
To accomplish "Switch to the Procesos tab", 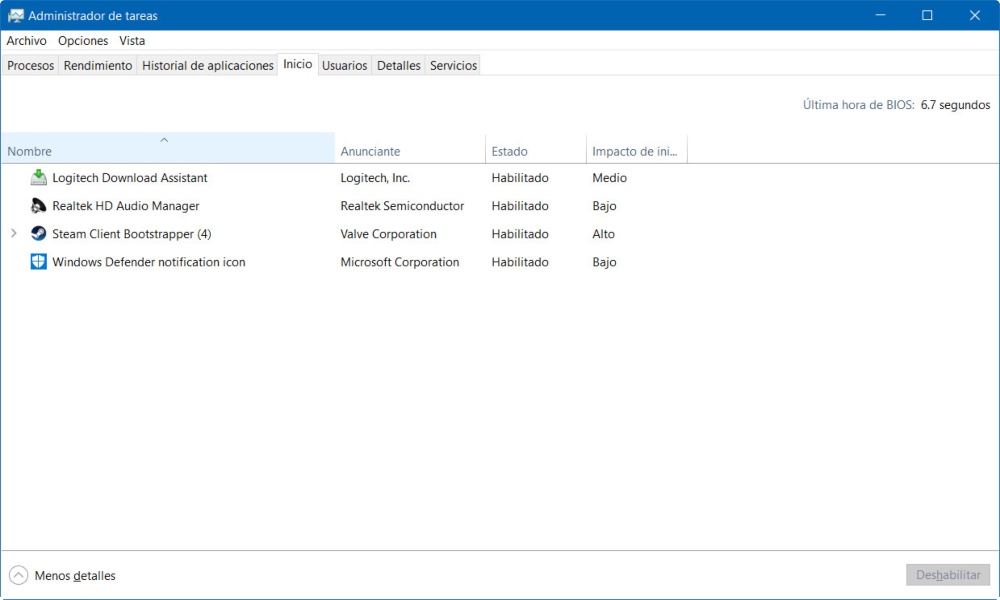I will (x=31, y=66).
